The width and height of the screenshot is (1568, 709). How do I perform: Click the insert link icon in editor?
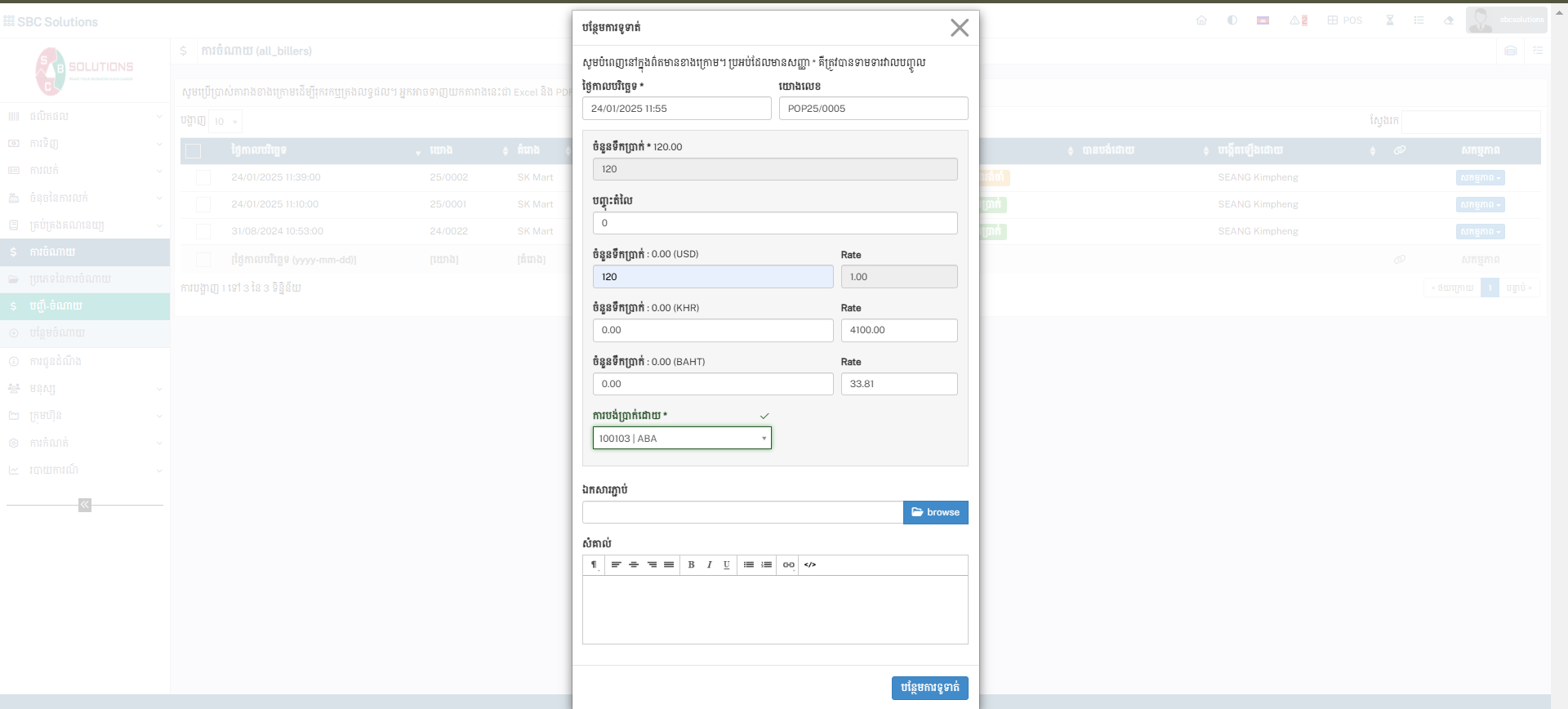pos(788,565)
